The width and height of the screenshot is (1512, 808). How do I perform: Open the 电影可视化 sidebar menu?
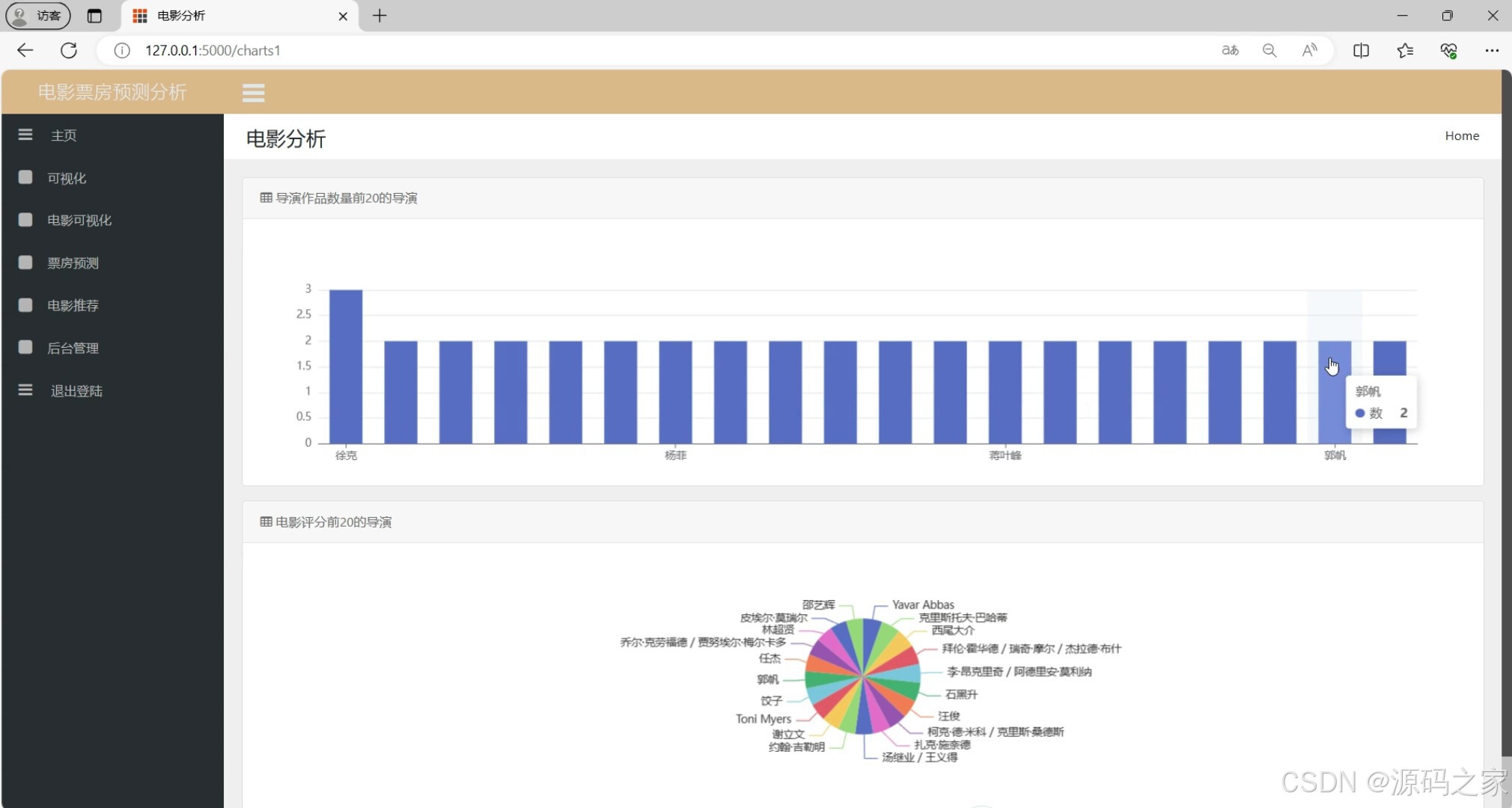(x=79, y=220)
